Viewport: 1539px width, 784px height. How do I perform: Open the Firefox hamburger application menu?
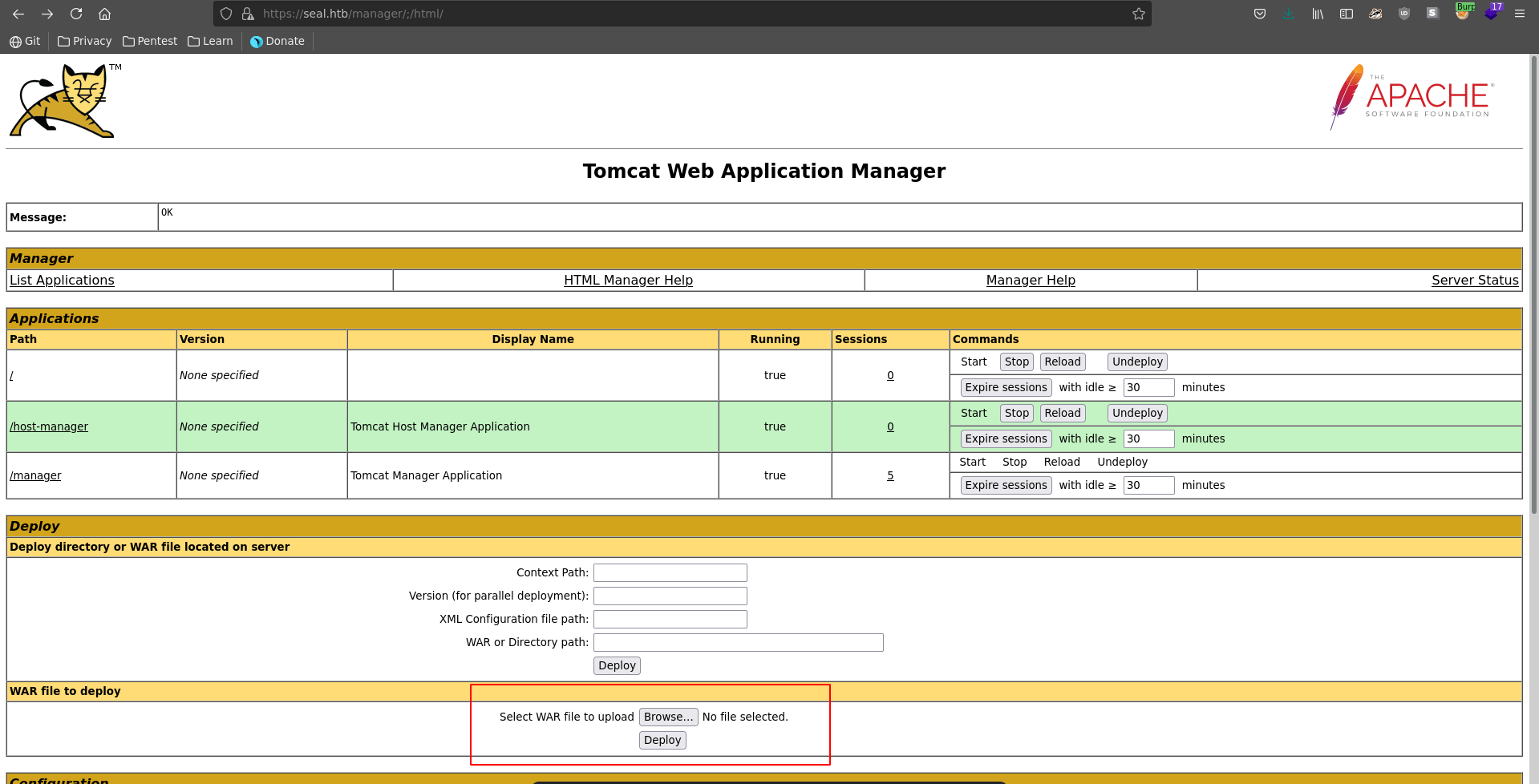[1519, 14]
